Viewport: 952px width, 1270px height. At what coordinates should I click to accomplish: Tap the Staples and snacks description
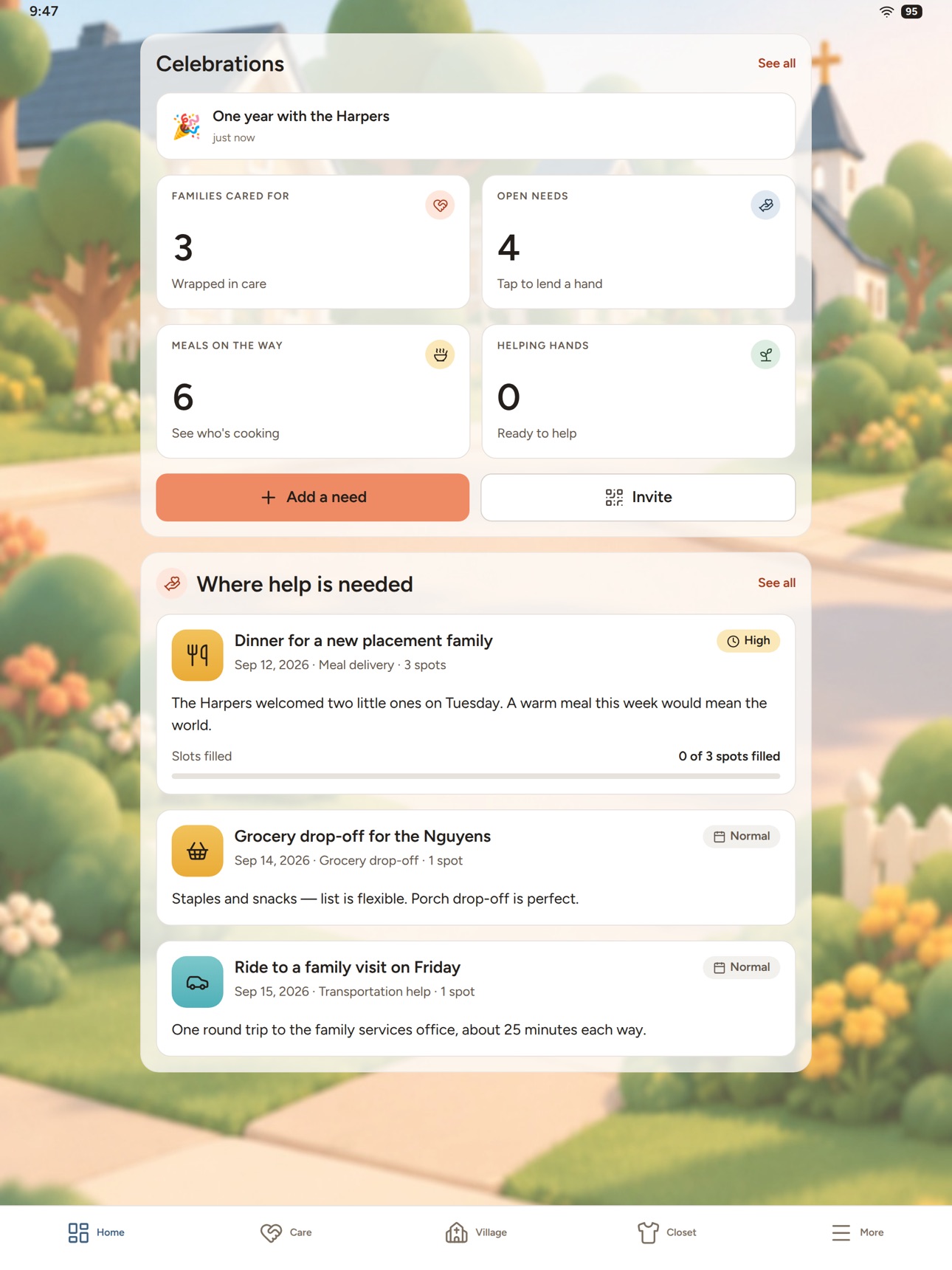point(375,899)
